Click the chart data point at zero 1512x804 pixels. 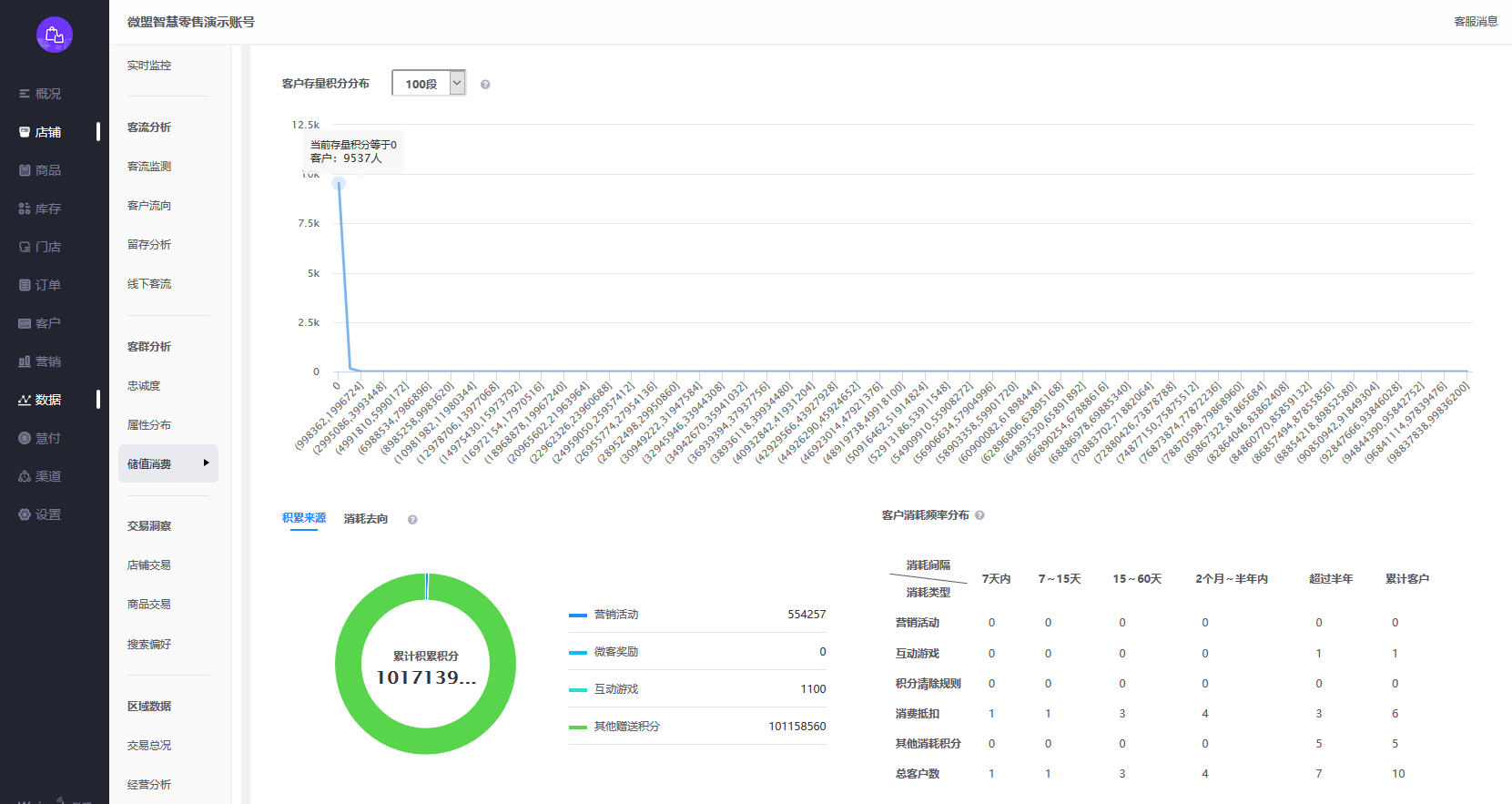339,184
